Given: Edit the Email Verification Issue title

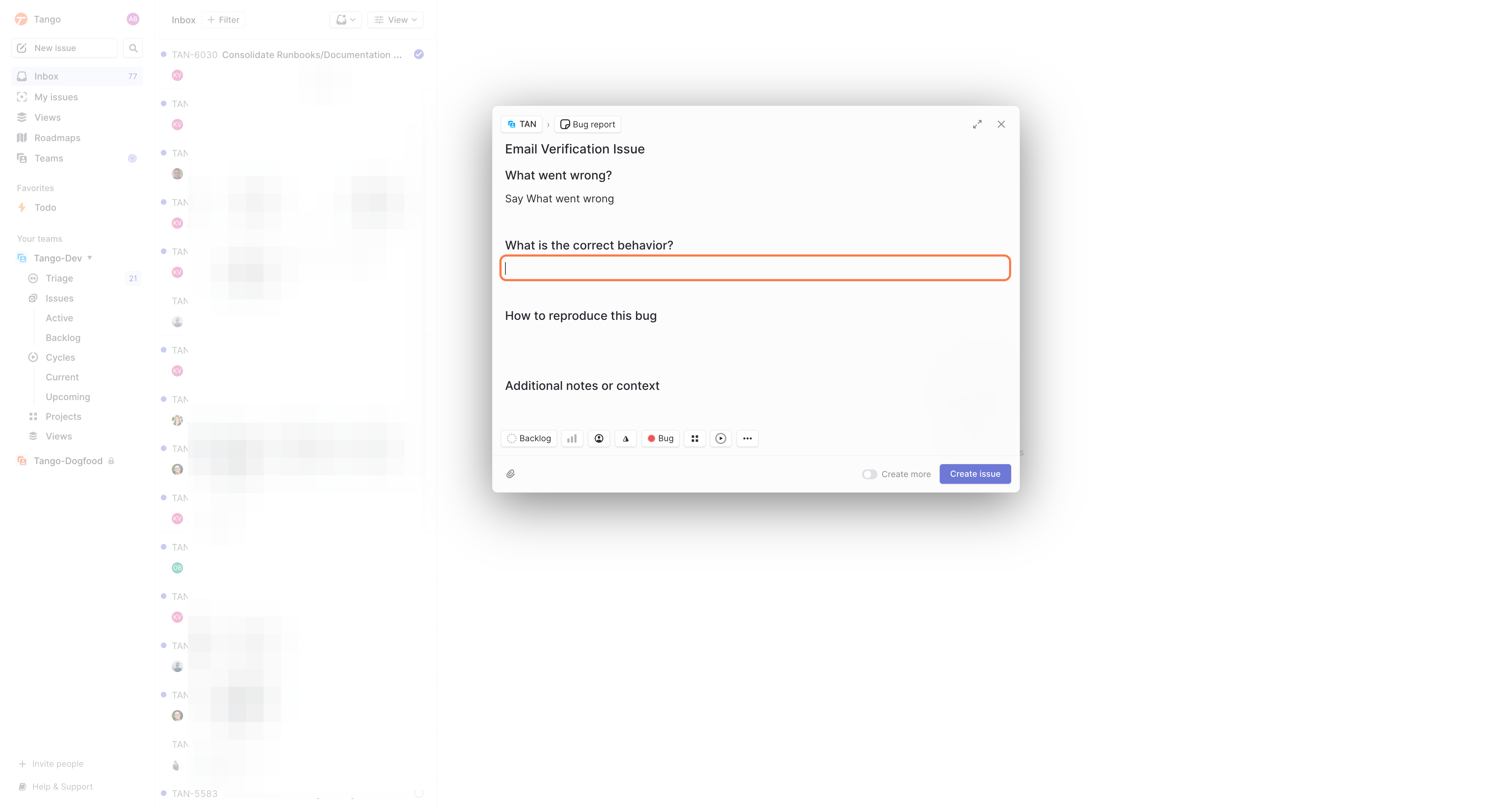Looking at the screenshot, I should click(575, 149).
